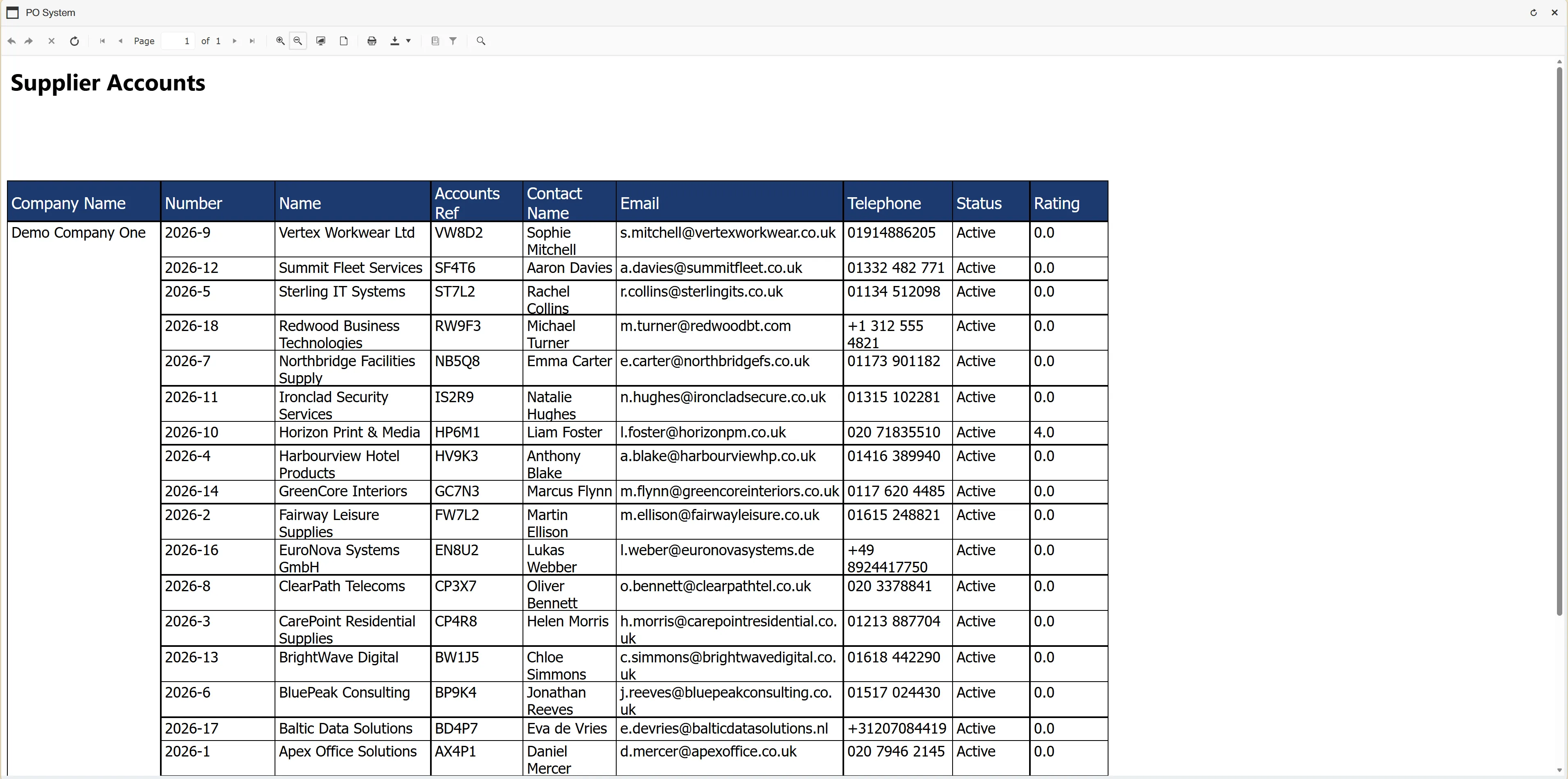The width and height of the screenshot is (1568, 779).
Task: Click the Company Name column header
Action: pos(84,201)
